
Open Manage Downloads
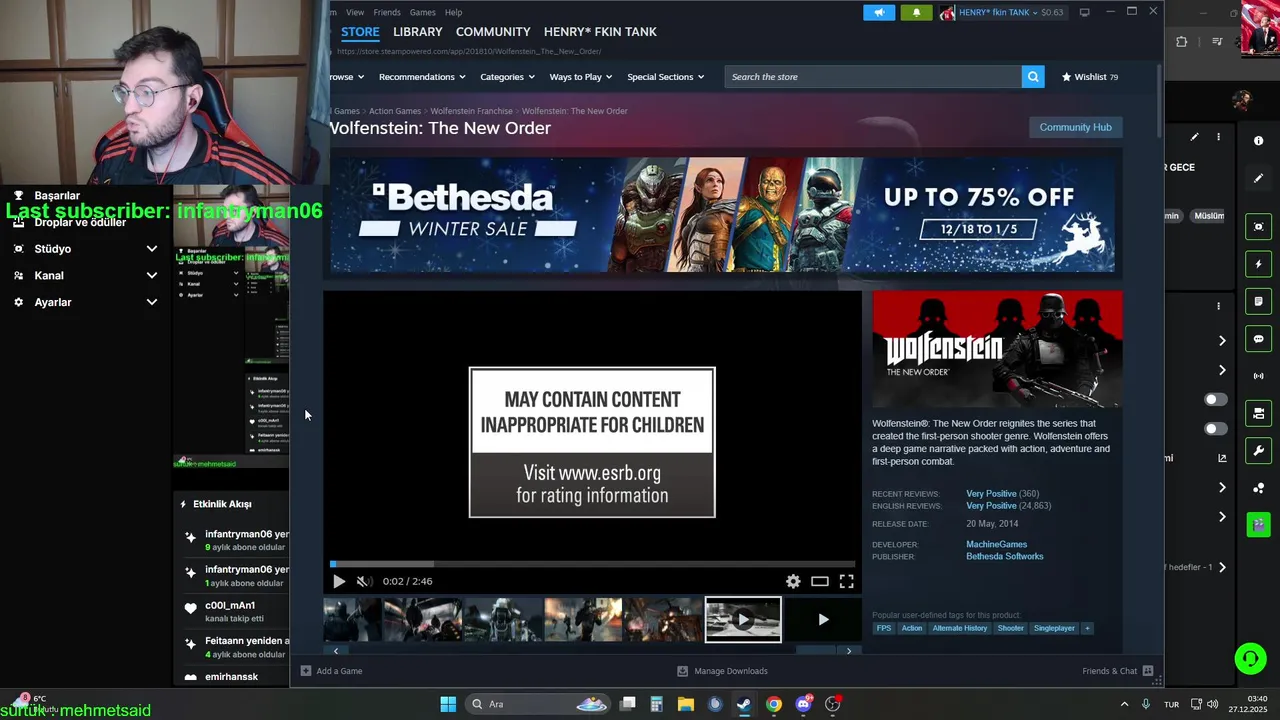722,671
